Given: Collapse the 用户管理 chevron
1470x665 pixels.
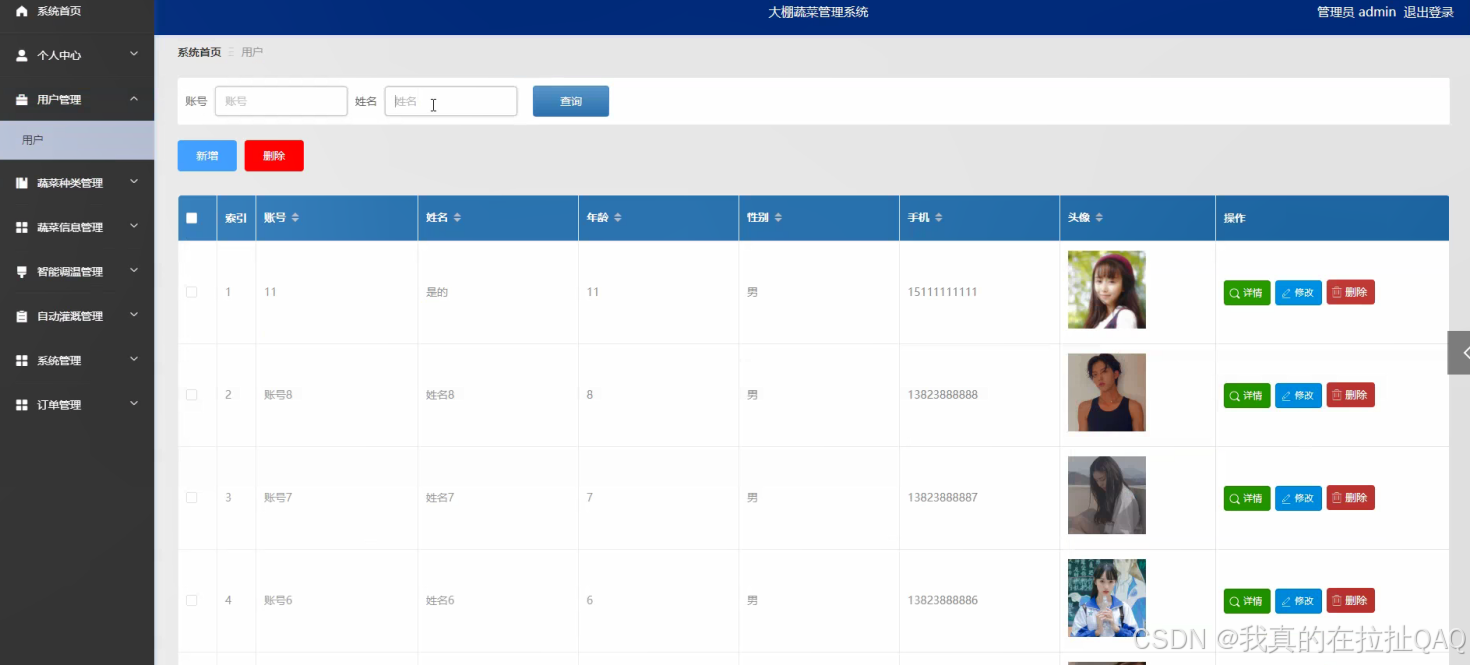Looking at the screenshot, I should coord(134,98).
